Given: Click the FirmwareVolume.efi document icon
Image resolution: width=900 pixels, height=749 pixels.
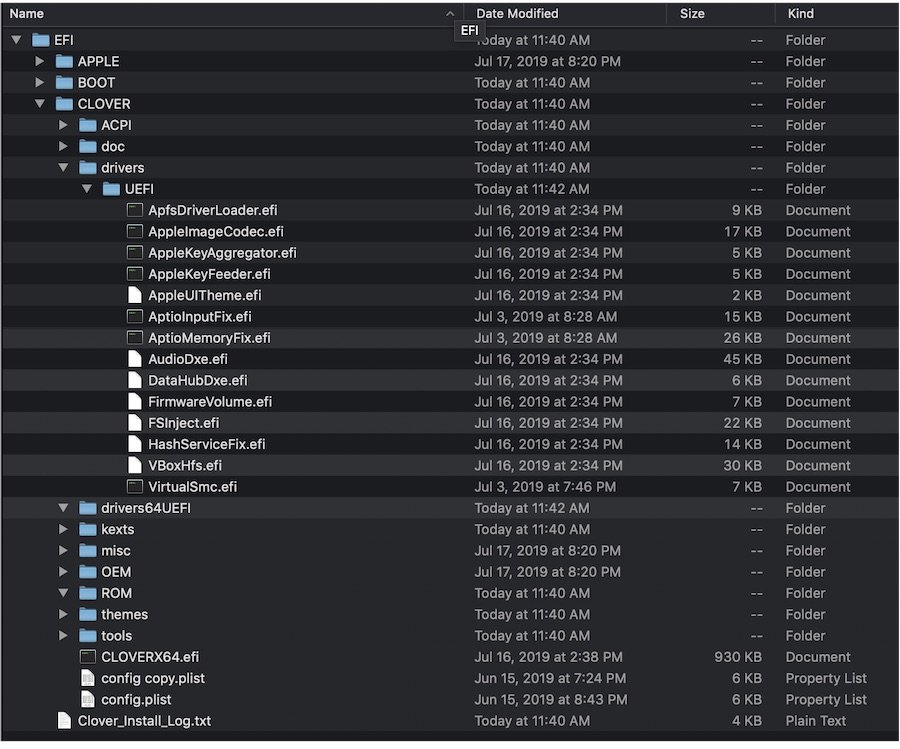Looking at the screenshot, I should coord(135,401).
